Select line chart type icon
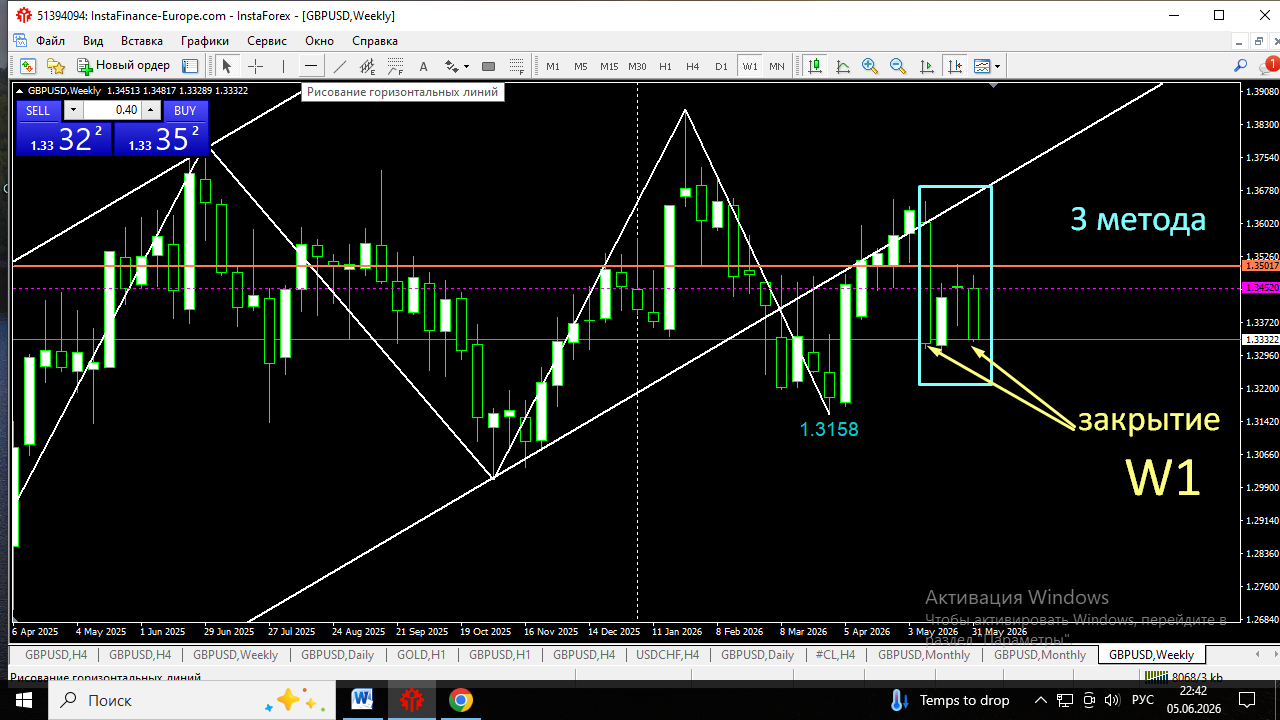This screenshot has height=720, width=1280. pos(843,66)
